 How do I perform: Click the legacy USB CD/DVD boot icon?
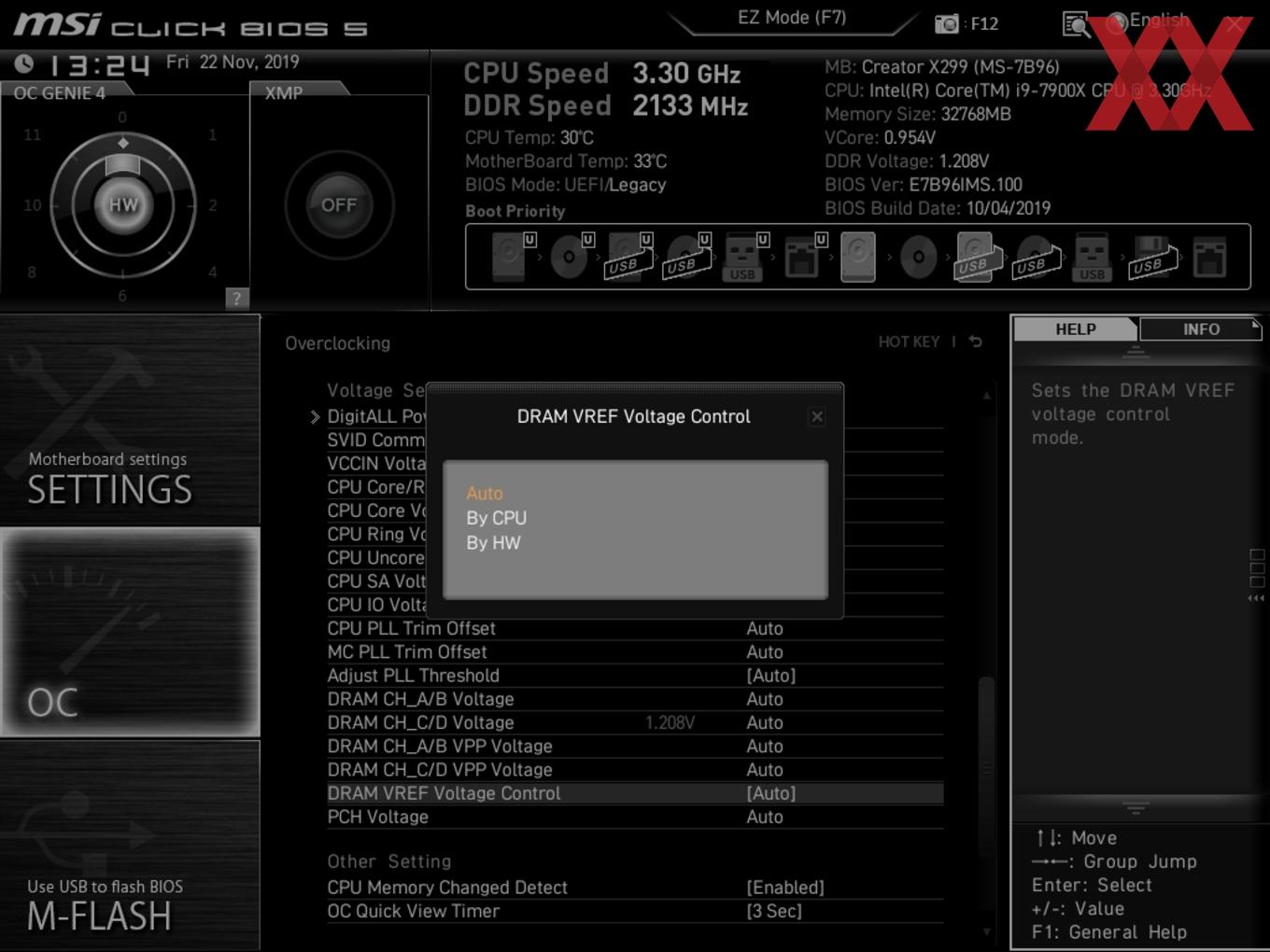pos(1036,257)
